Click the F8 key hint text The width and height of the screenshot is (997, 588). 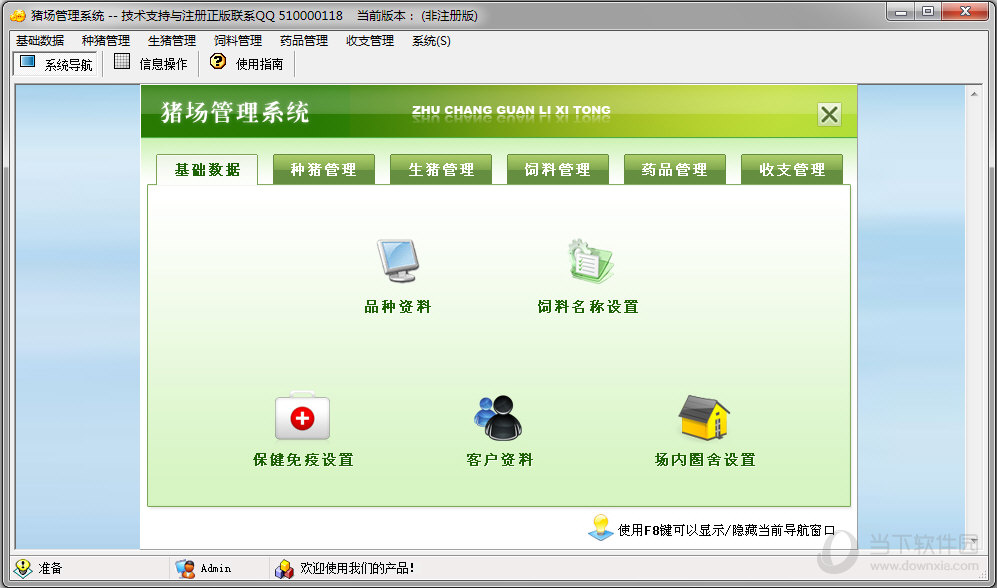coord(726,530)
